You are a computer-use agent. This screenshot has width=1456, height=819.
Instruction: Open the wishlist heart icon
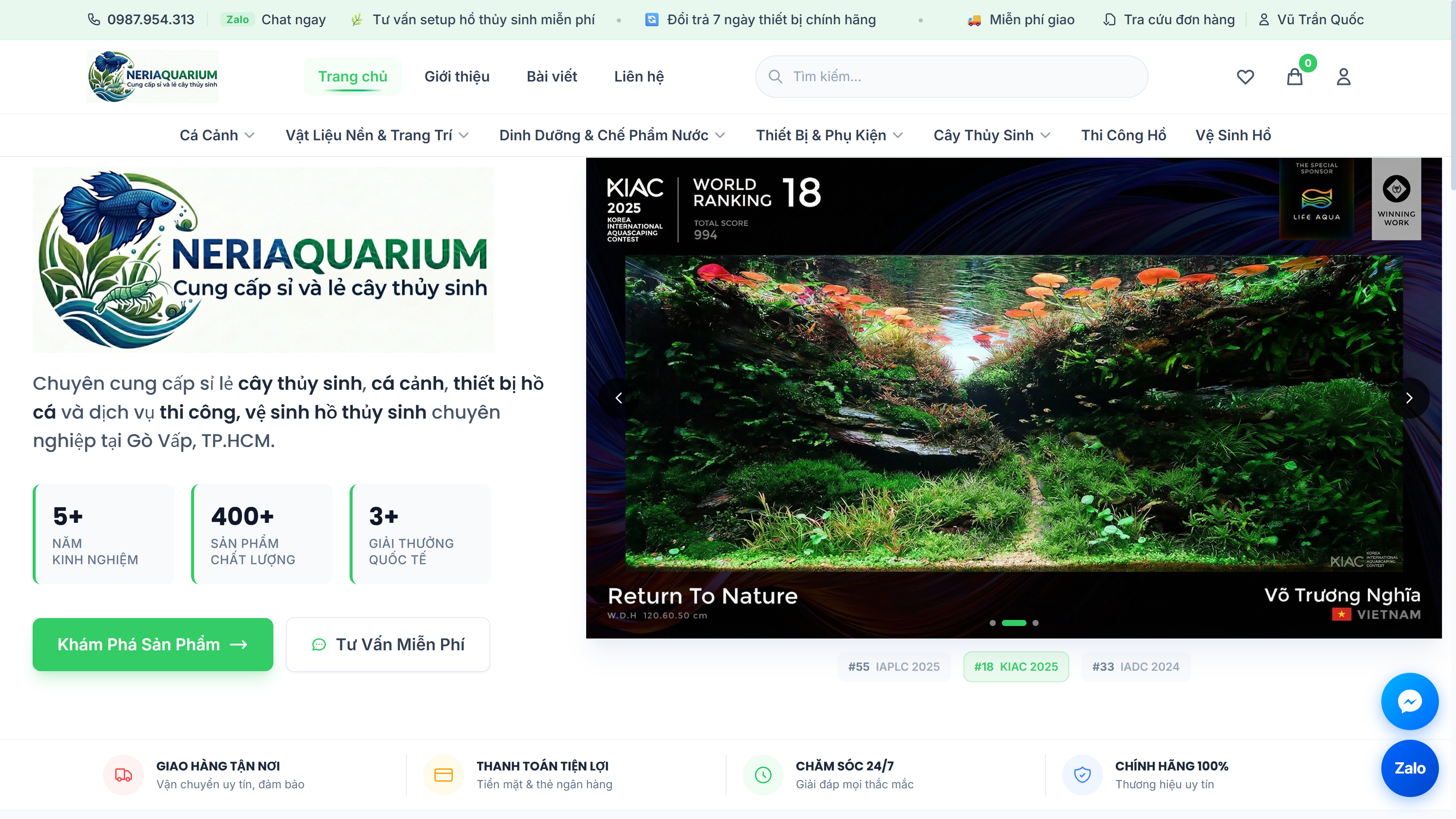[1245, 77]
